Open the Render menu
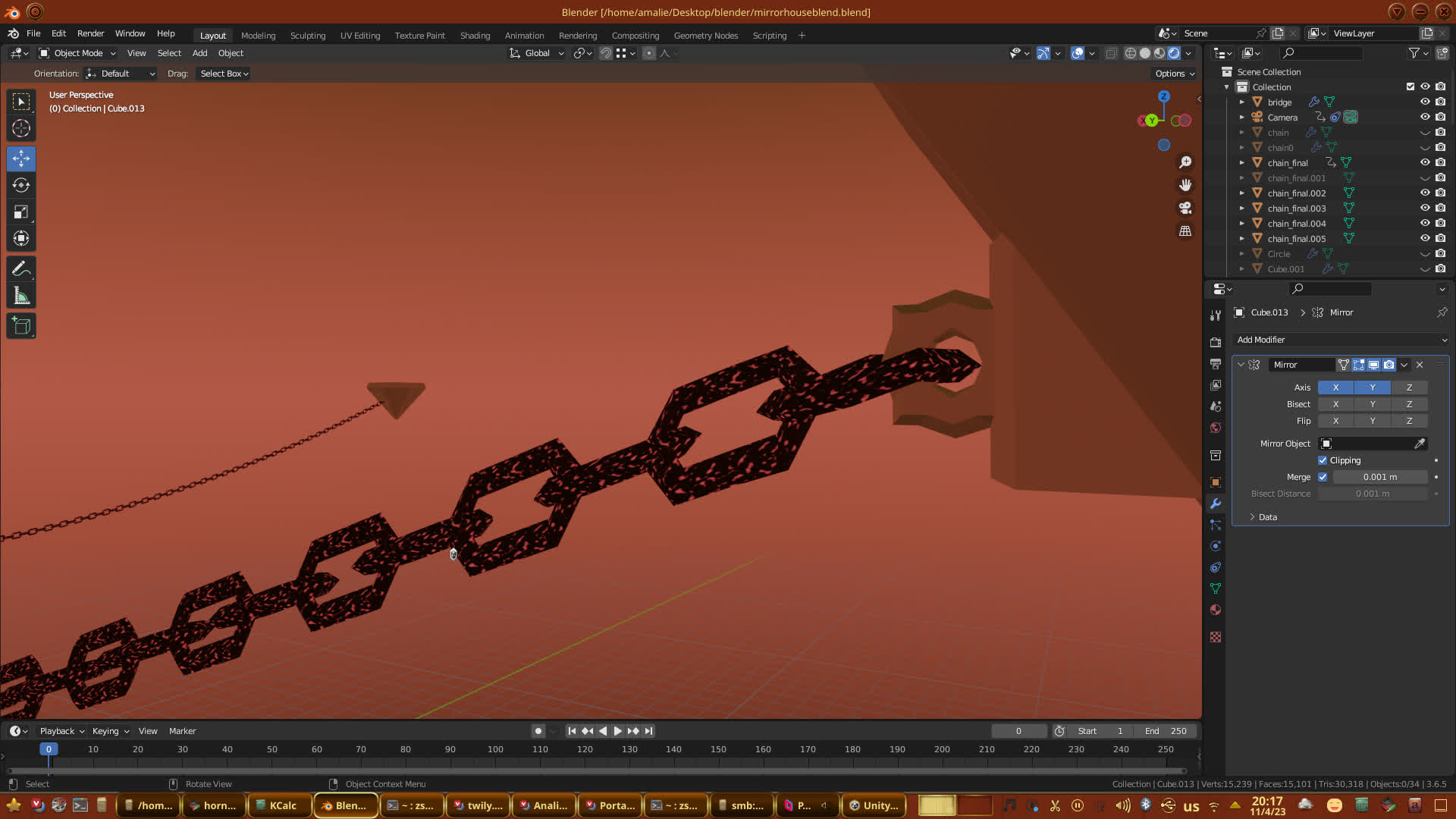The height and width of the screenshot is (819, 1456). [x=90, y=33]
